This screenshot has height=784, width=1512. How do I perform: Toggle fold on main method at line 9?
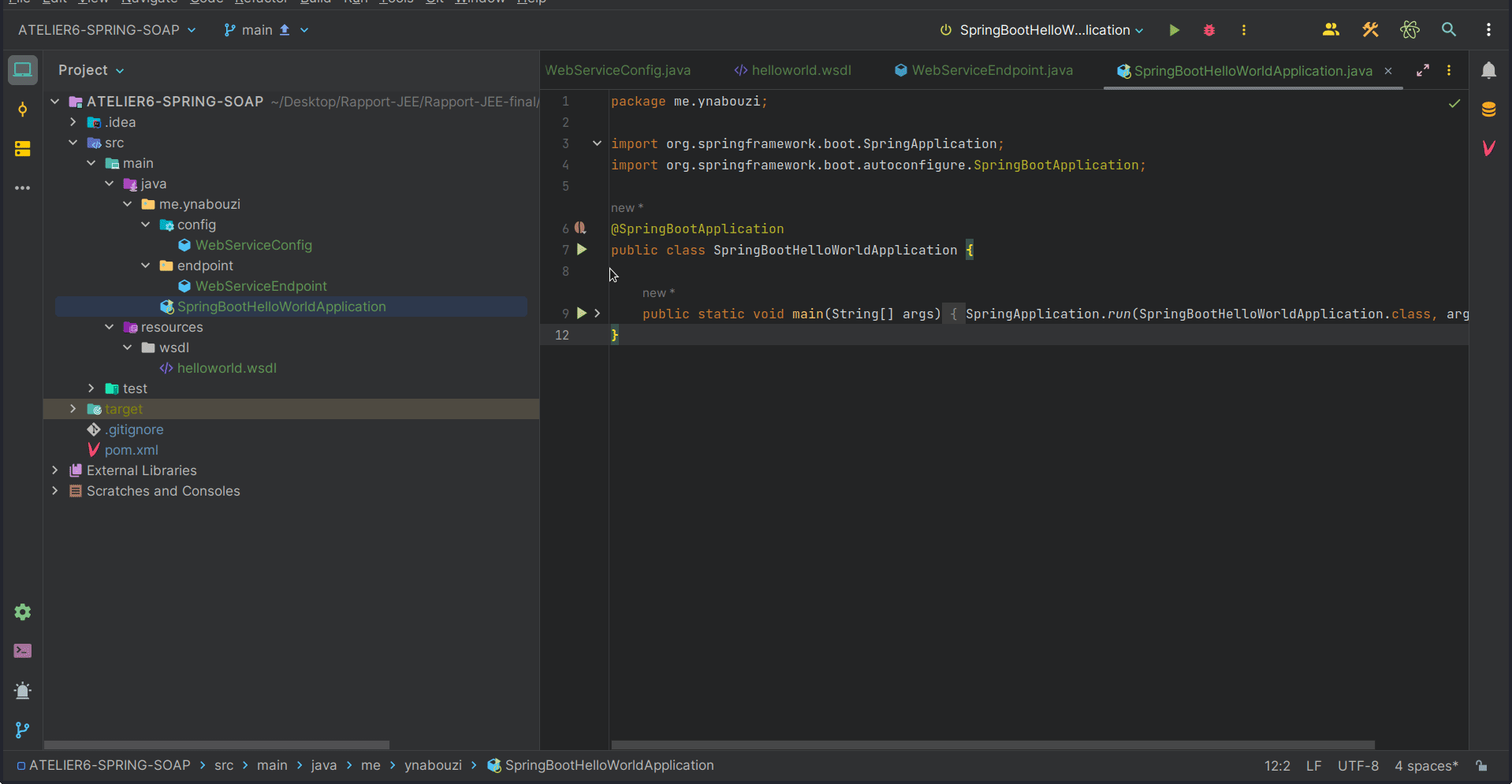point(598,314)
